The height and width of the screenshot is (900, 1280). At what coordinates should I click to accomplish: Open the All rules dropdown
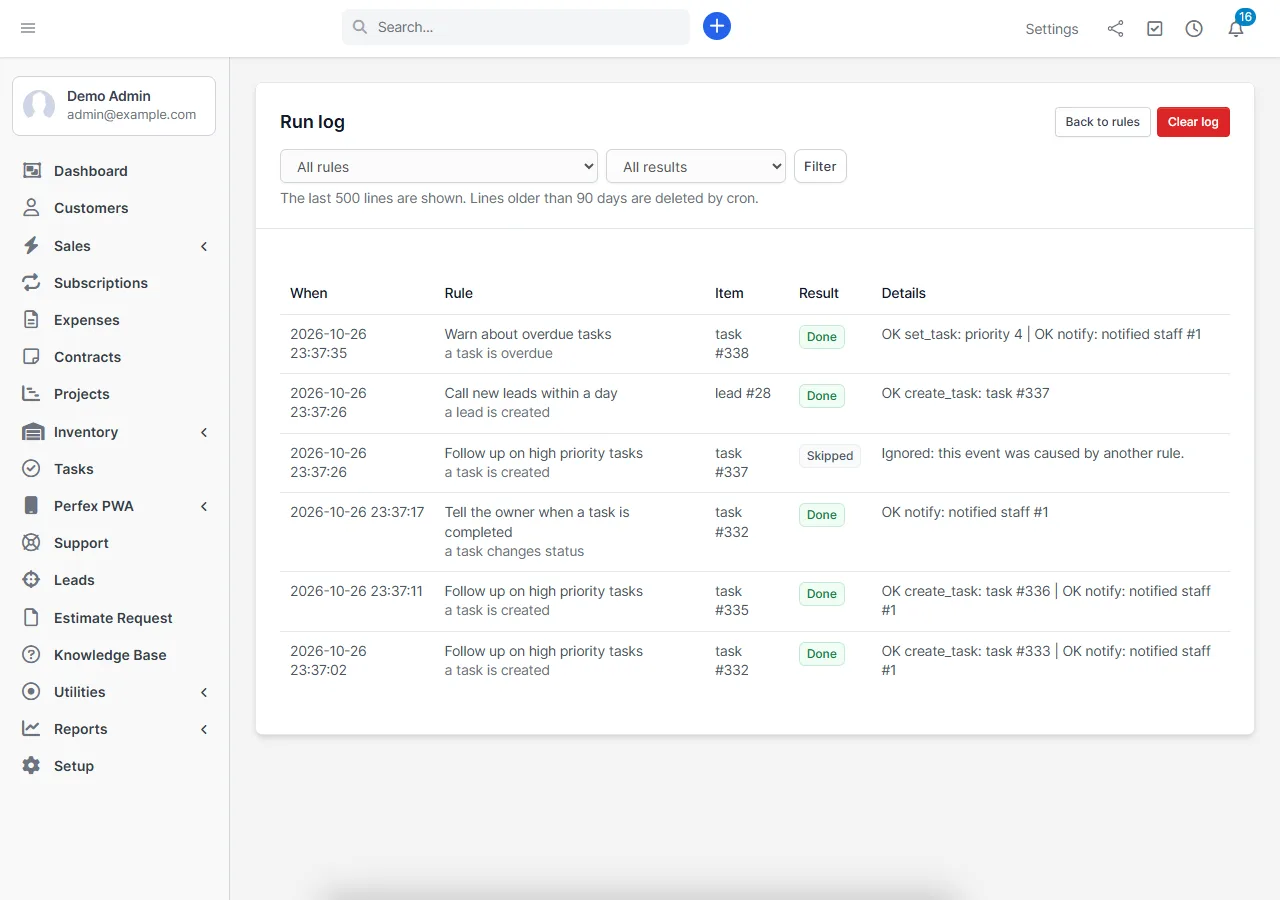tap(439, 167)
